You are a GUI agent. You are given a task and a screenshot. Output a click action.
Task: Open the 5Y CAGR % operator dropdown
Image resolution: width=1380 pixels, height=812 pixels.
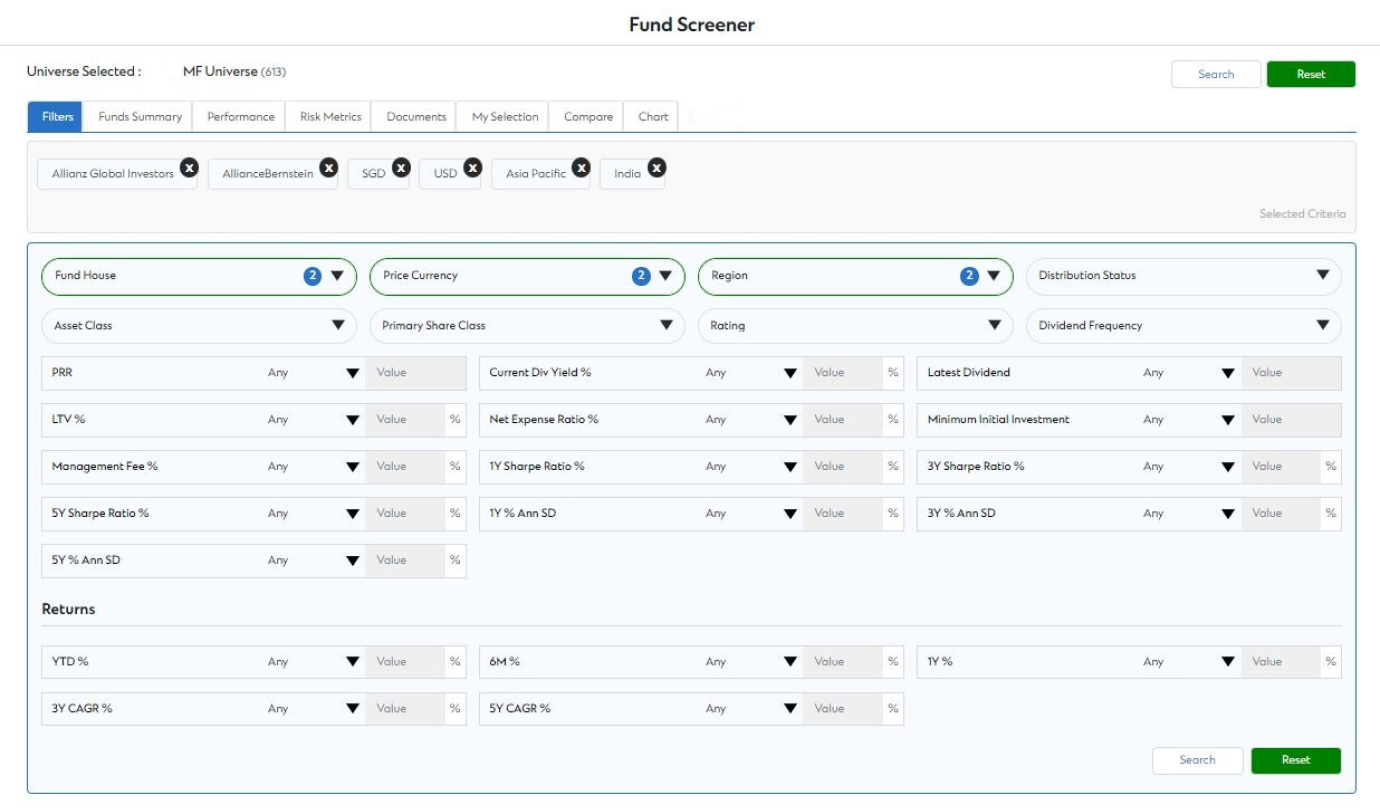(x=750, y=709)
